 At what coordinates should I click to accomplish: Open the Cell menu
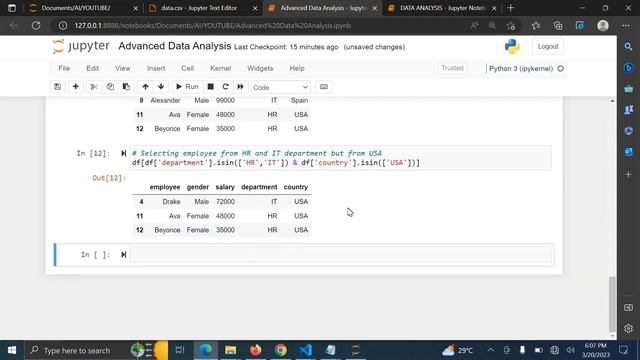[x=187, y=68]
